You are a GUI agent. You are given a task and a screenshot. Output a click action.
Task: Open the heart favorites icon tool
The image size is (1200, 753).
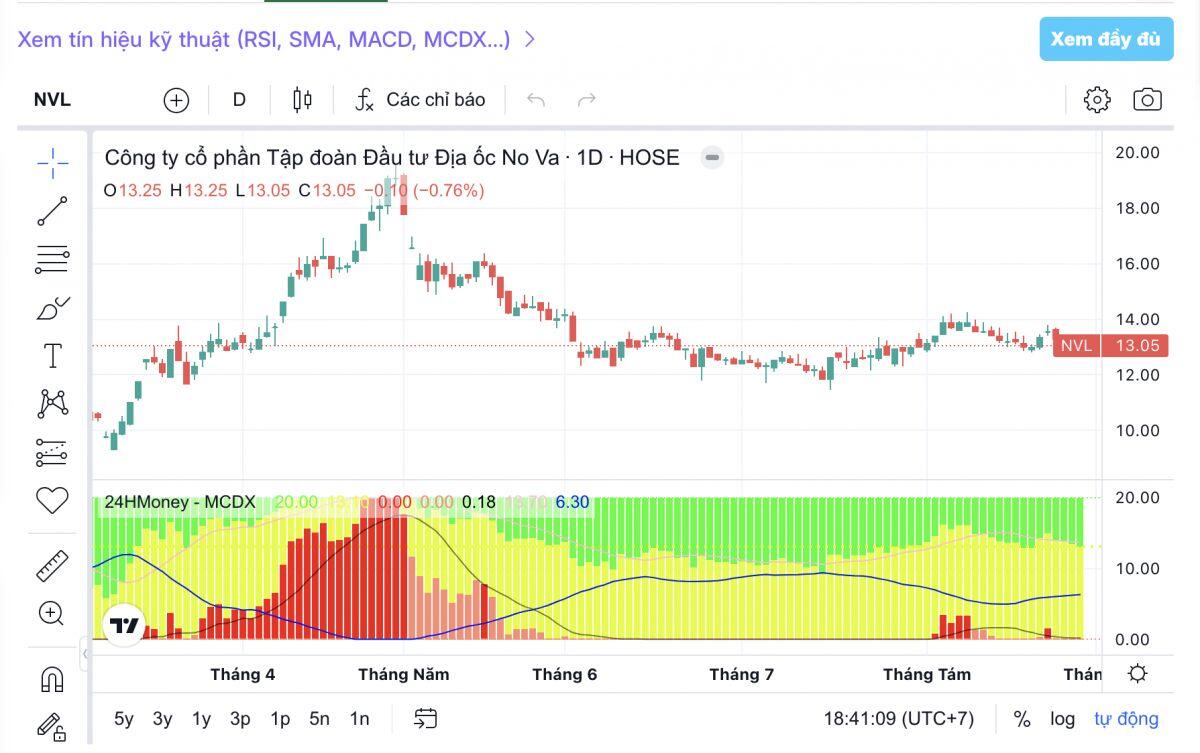tap(52, 500)
